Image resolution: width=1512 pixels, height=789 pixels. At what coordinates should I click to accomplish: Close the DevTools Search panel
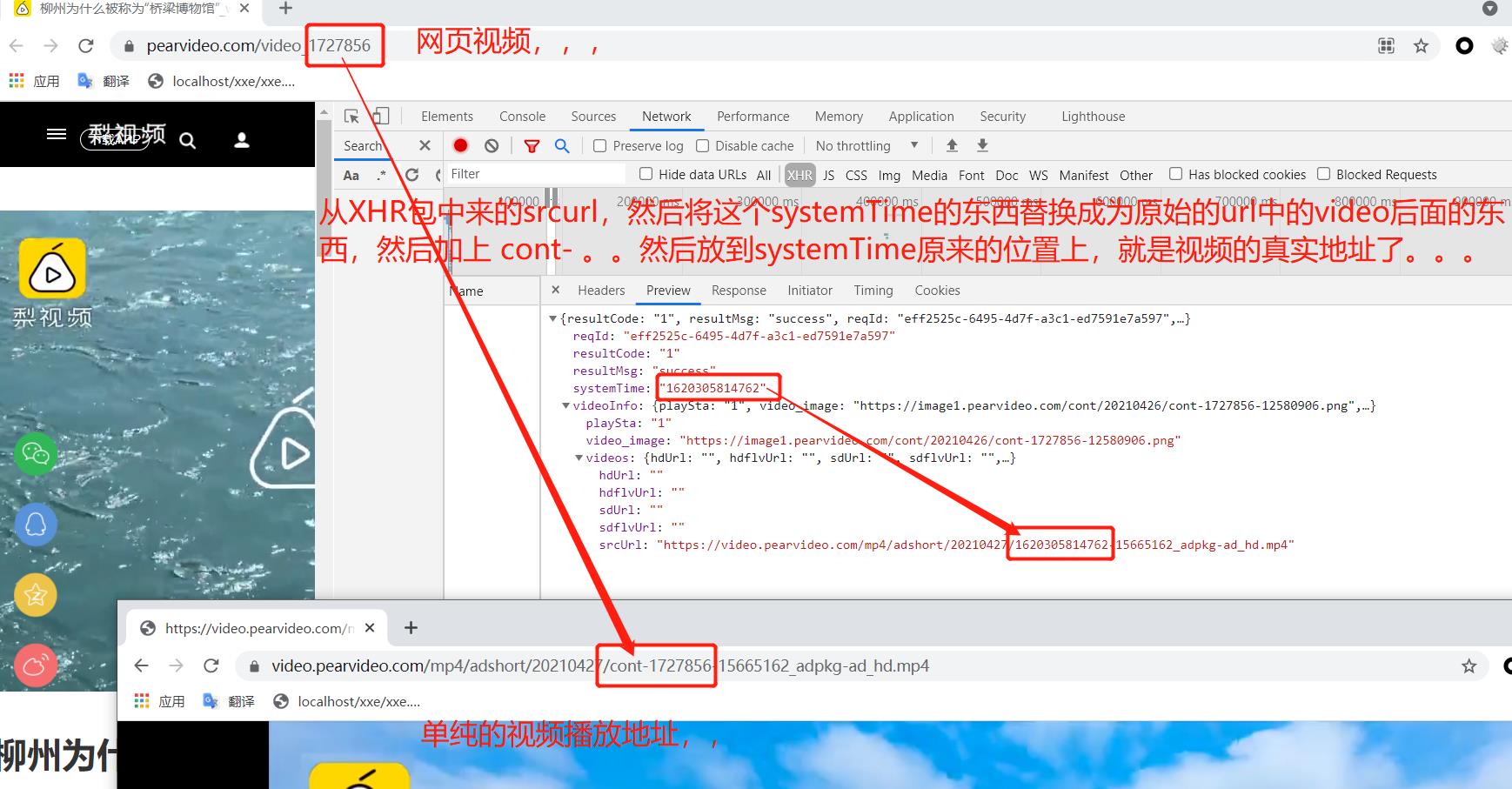click(425, 145)
